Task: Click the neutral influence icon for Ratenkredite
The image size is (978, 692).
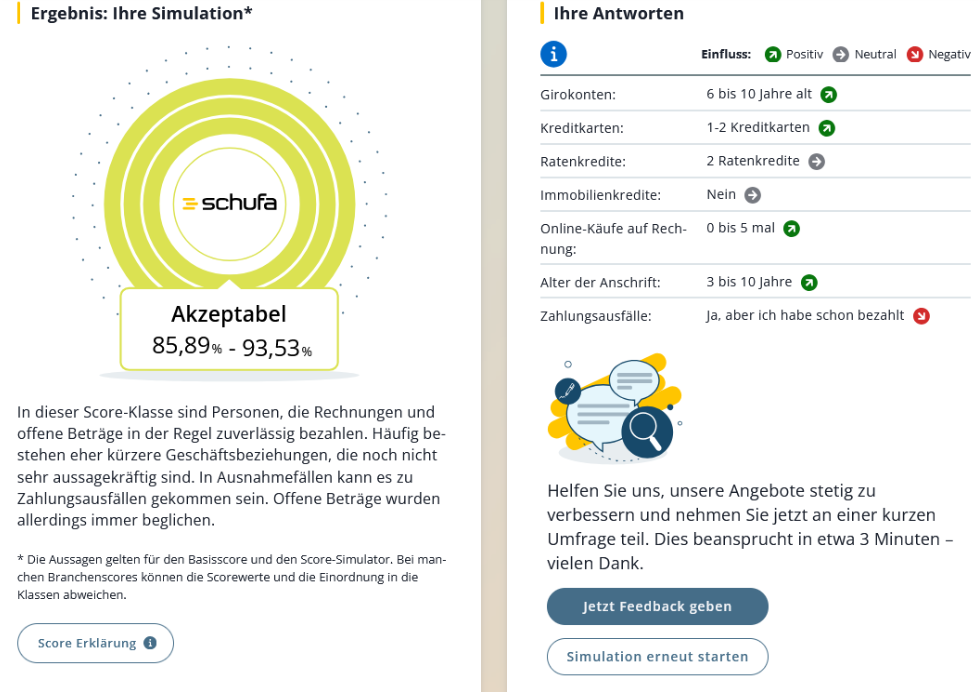Action: coord(818,161)
